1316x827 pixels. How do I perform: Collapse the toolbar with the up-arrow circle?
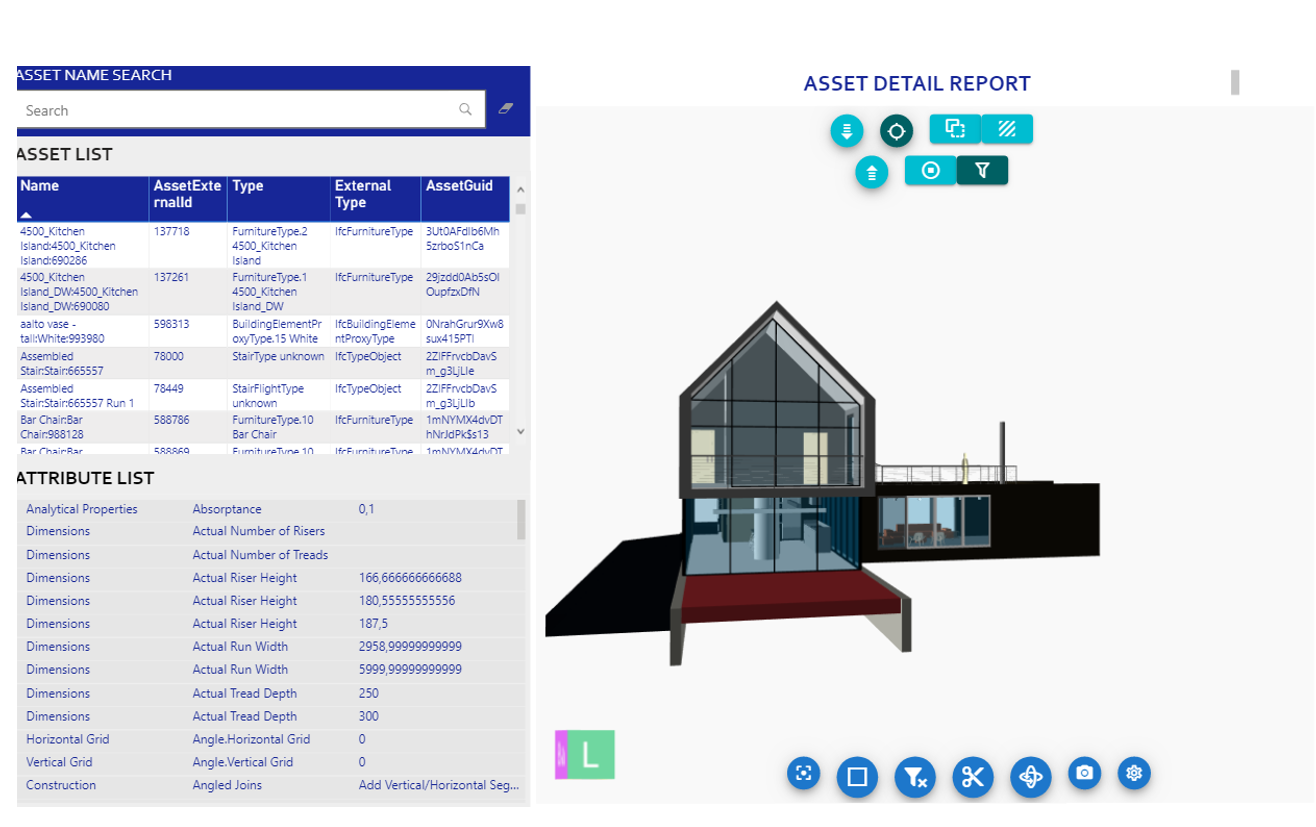871,172
